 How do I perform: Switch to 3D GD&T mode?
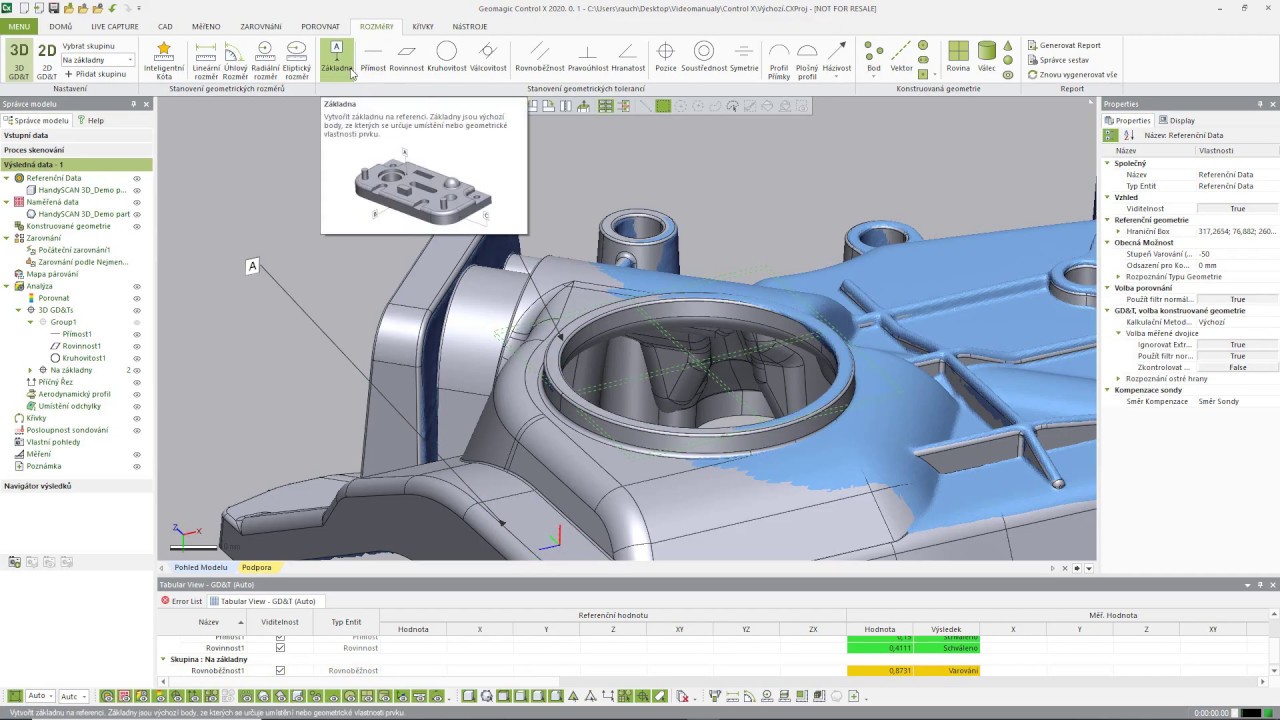(19, 59)
